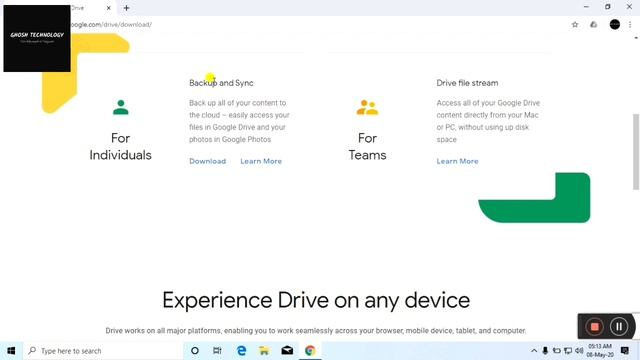Click the Drive file stream heading
The height and width of the screenshot is (360, 640).
[x=467, y=83]
